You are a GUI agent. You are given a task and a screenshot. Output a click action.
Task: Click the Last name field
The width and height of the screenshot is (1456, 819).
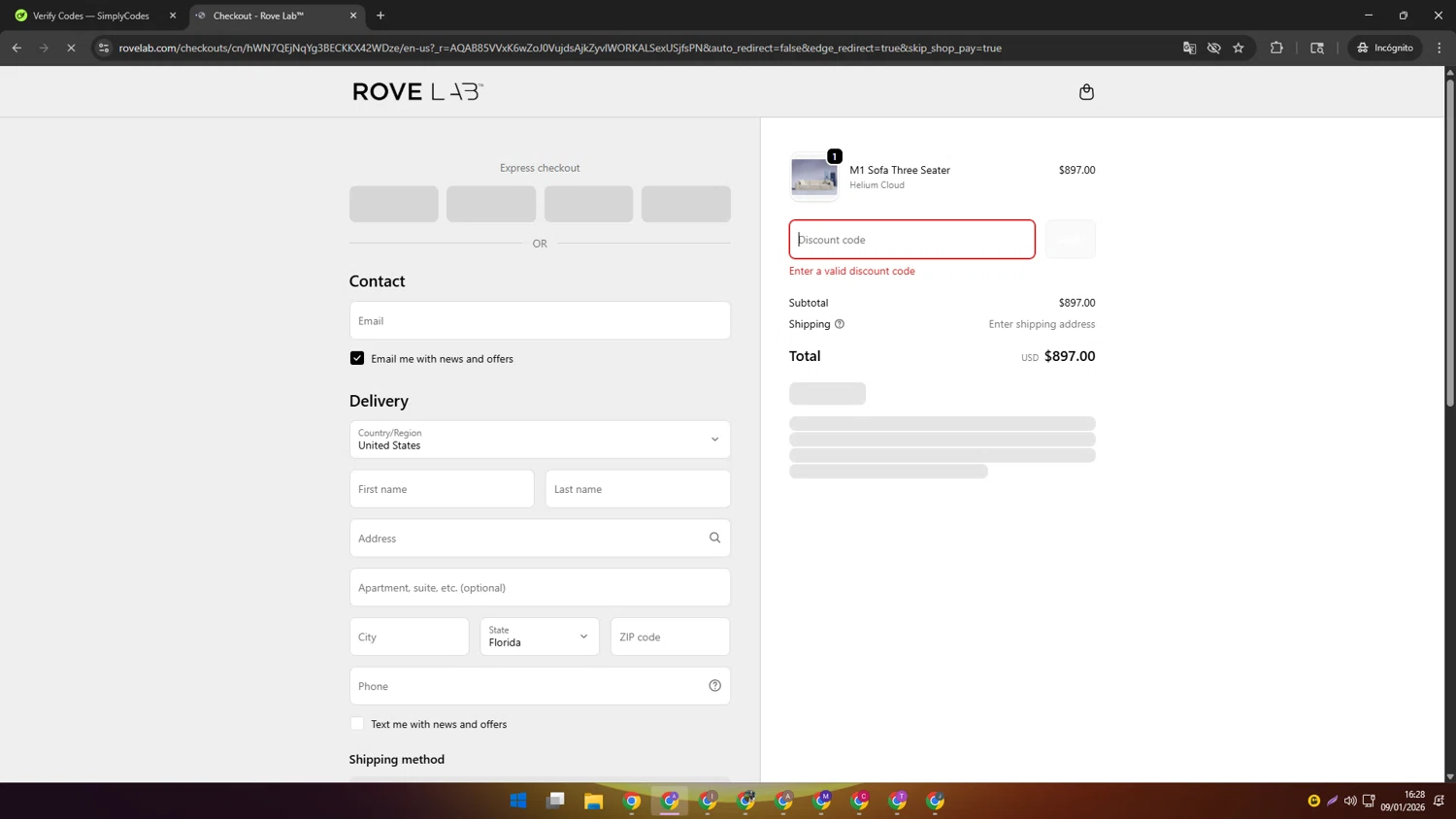click(638, 489)
